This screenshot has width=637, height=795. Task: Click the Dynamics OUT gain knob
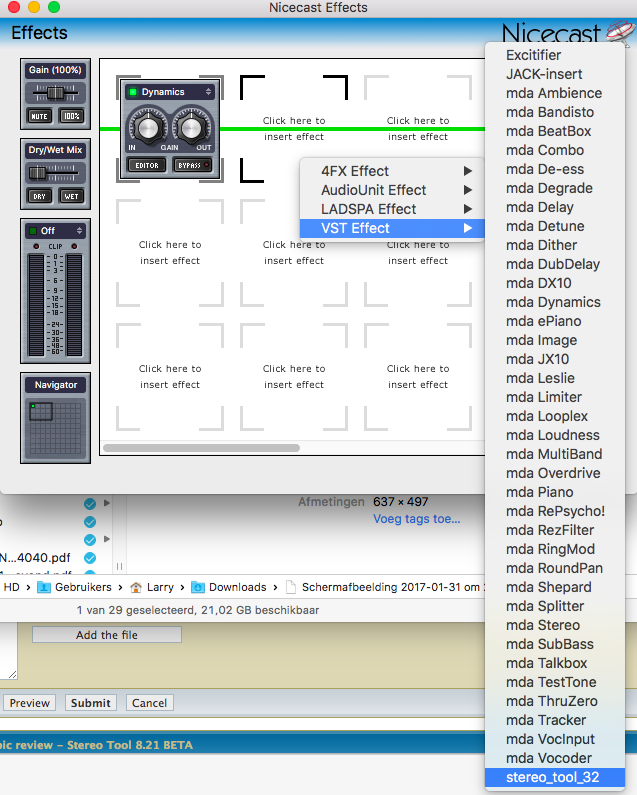pos(191,128)
